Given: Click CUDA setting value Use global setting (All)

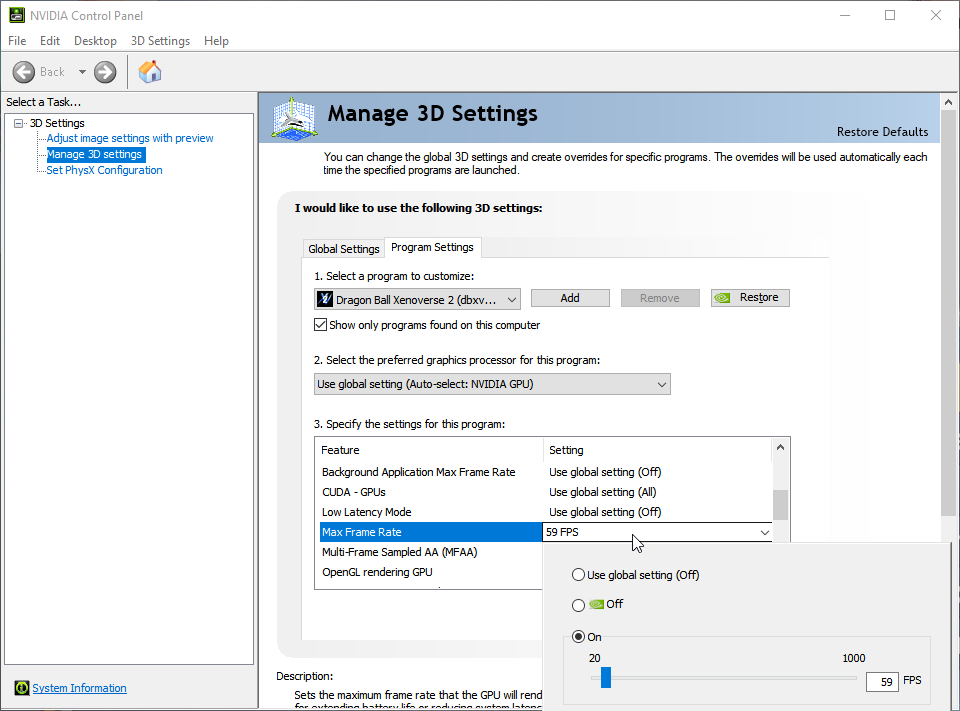Looking at the screenshot, I should (x=602, y=492).
